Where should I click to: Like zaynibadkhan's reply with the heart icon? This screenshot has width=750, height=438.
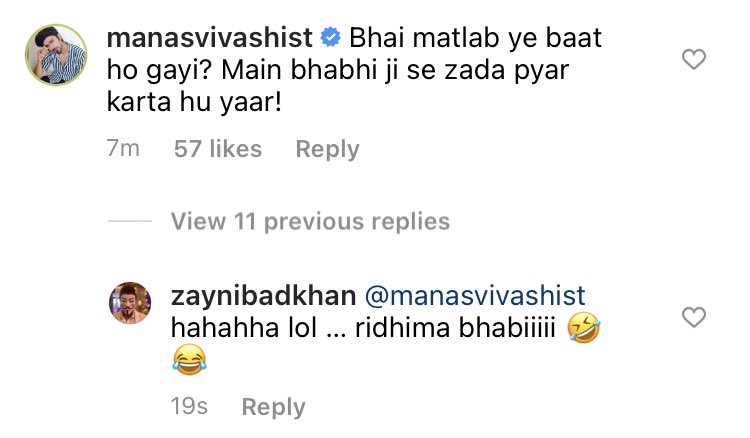pos(694,317)
